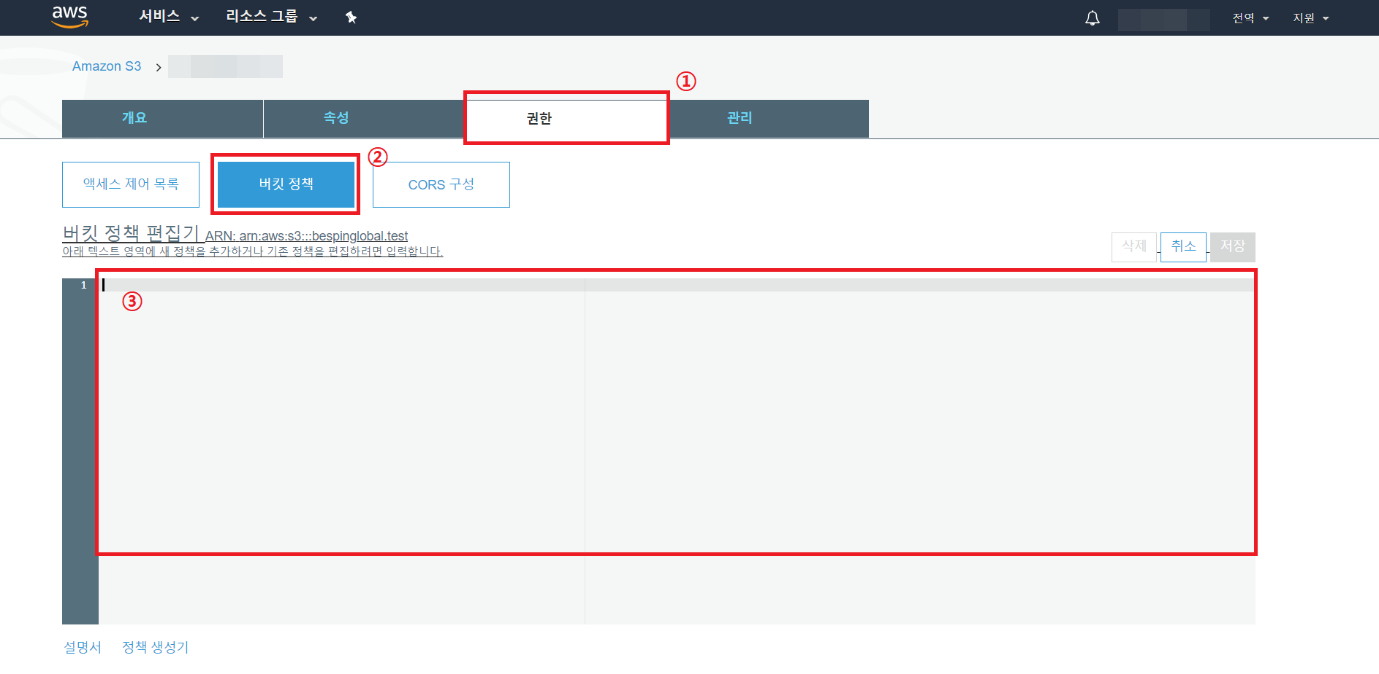Click the AWS logo home icon

(70, 17)
